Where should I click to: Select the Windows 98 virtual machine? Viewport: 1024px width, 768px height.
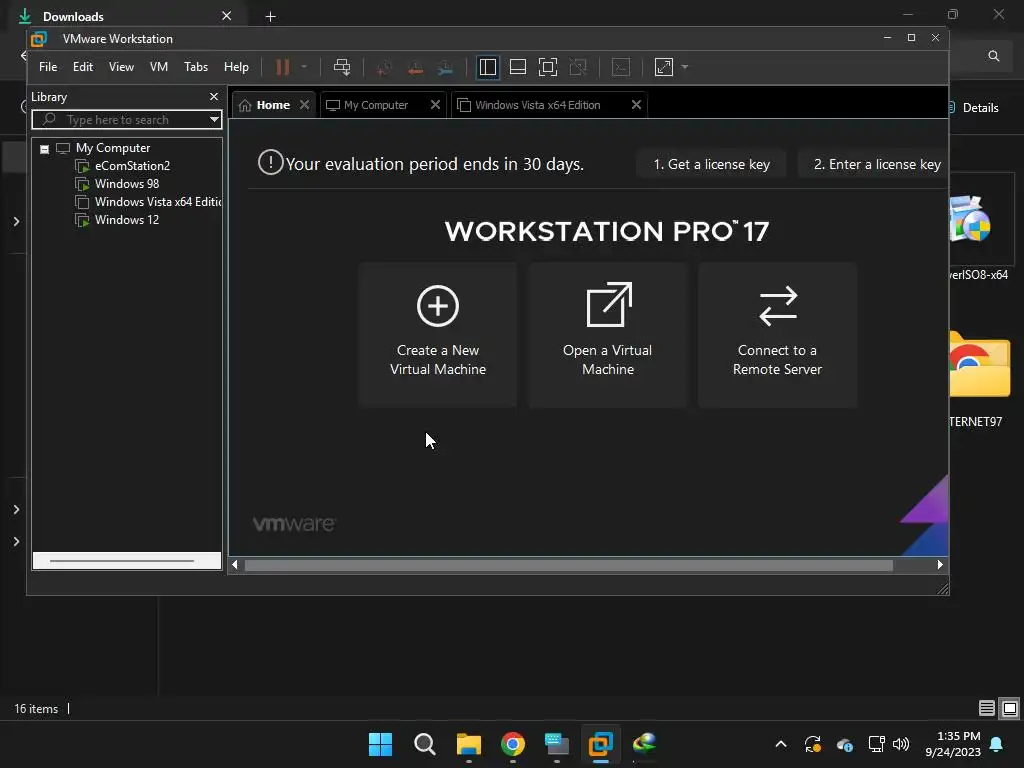(x=127, y=184)
